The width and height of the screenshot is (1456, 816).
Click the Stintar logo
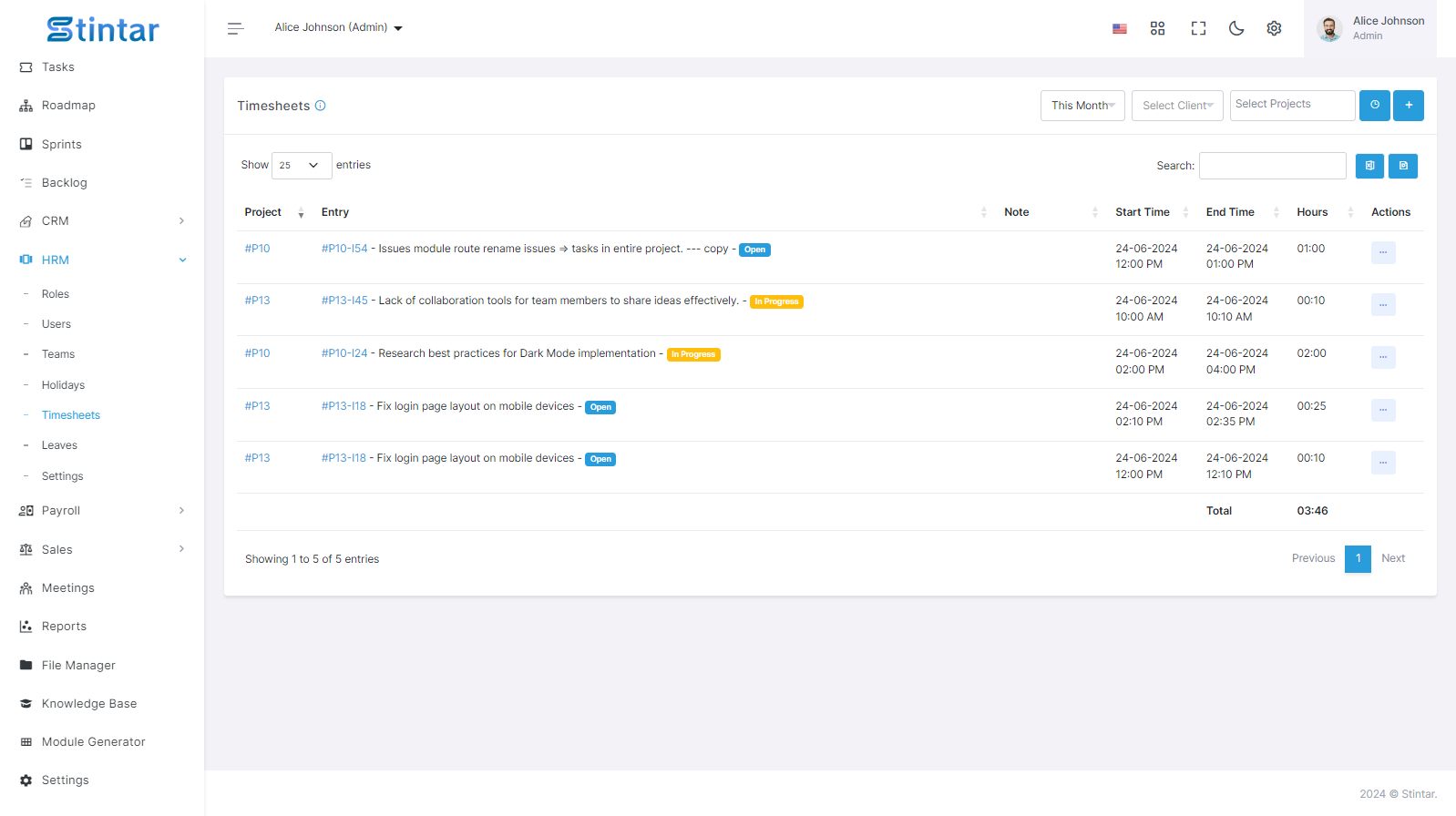coord(103,29)
